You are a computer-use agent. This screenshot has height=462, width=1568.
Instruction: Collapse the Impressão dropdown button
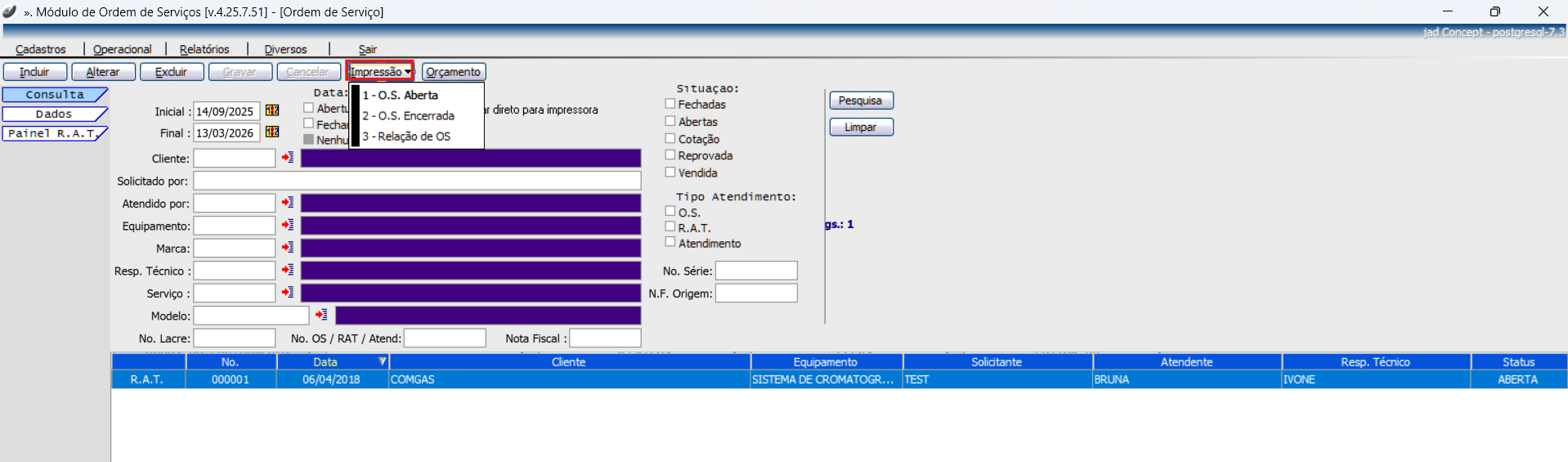(x=380, y=72)
